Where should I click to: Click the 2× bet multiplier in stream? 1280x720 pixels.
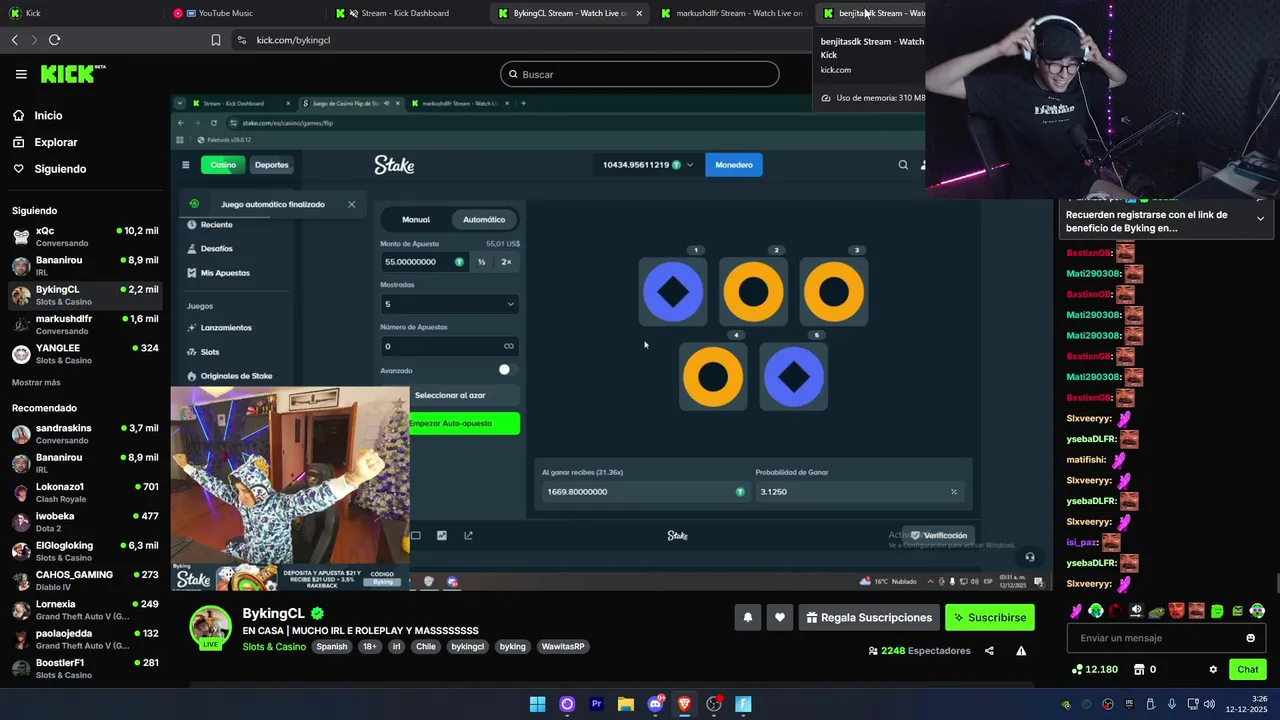click(x=506, y=262)
